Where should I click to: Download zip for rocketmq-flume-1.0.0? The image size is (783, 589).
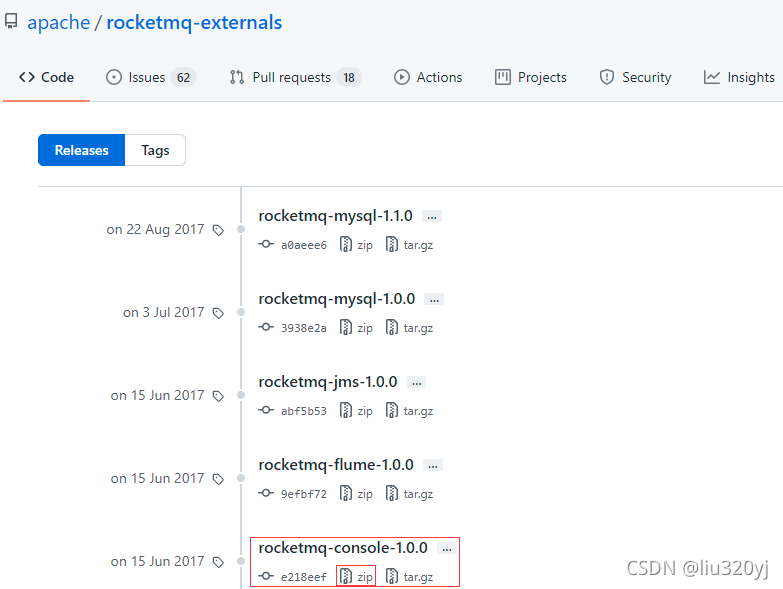point(356,493)
